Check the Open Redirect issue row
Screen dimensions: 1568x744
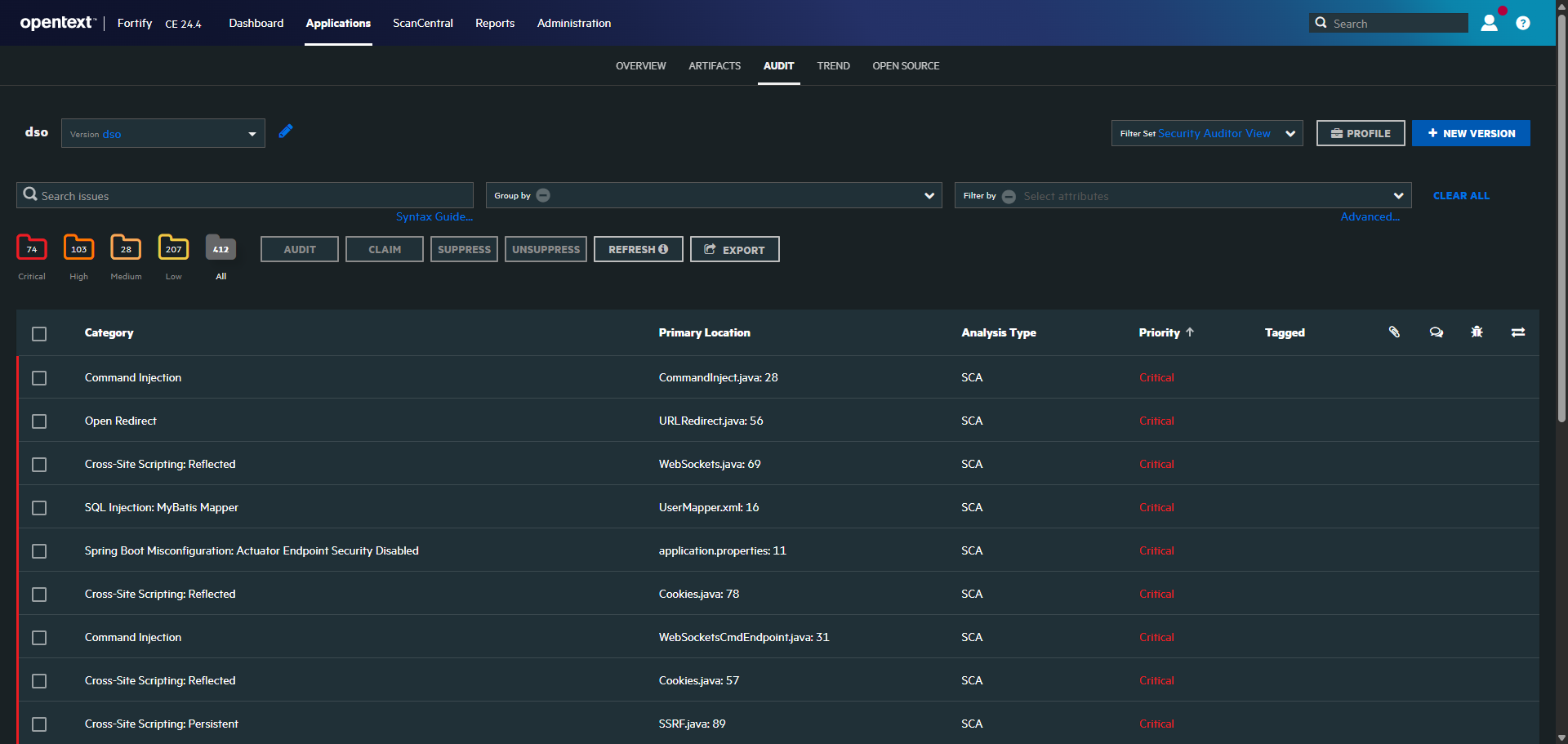[39, 421]
